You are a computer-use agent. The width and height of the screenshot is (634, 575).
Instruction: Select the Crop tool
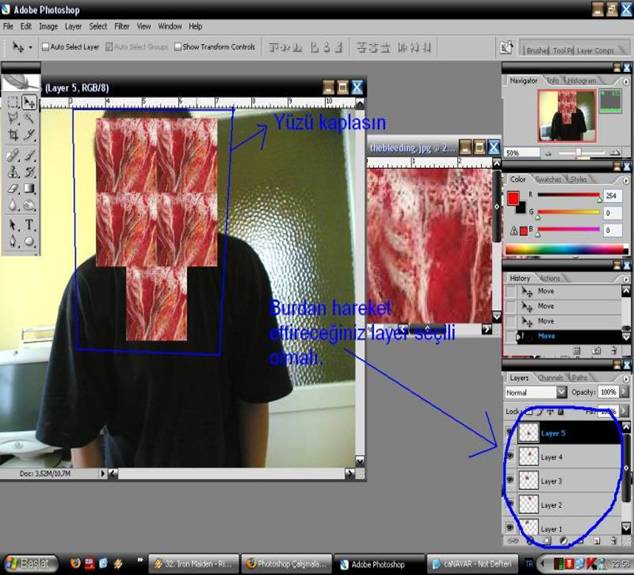pos(13,135)
